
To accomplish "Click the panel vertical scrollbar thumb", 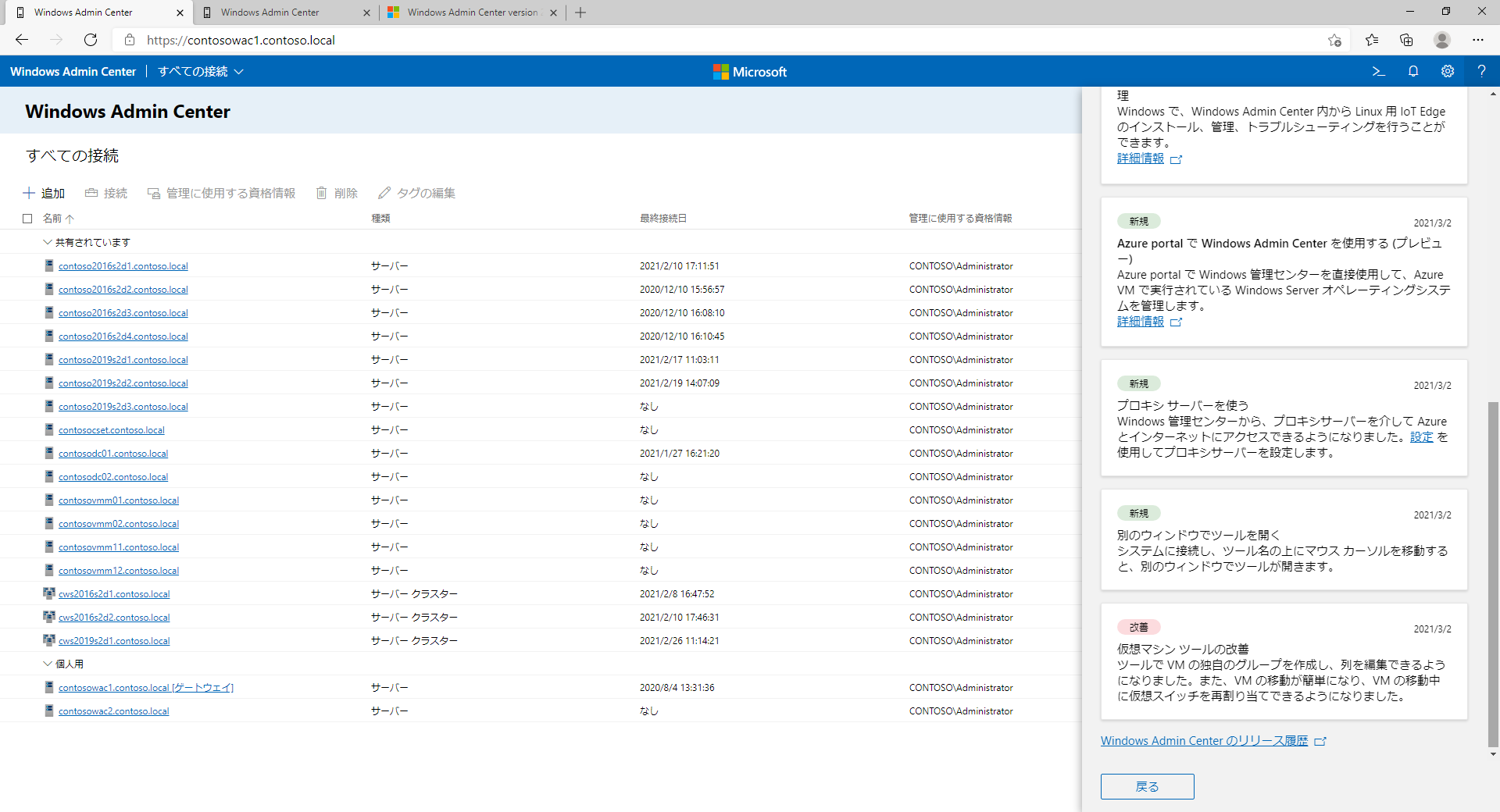I will pos(1493,574).
